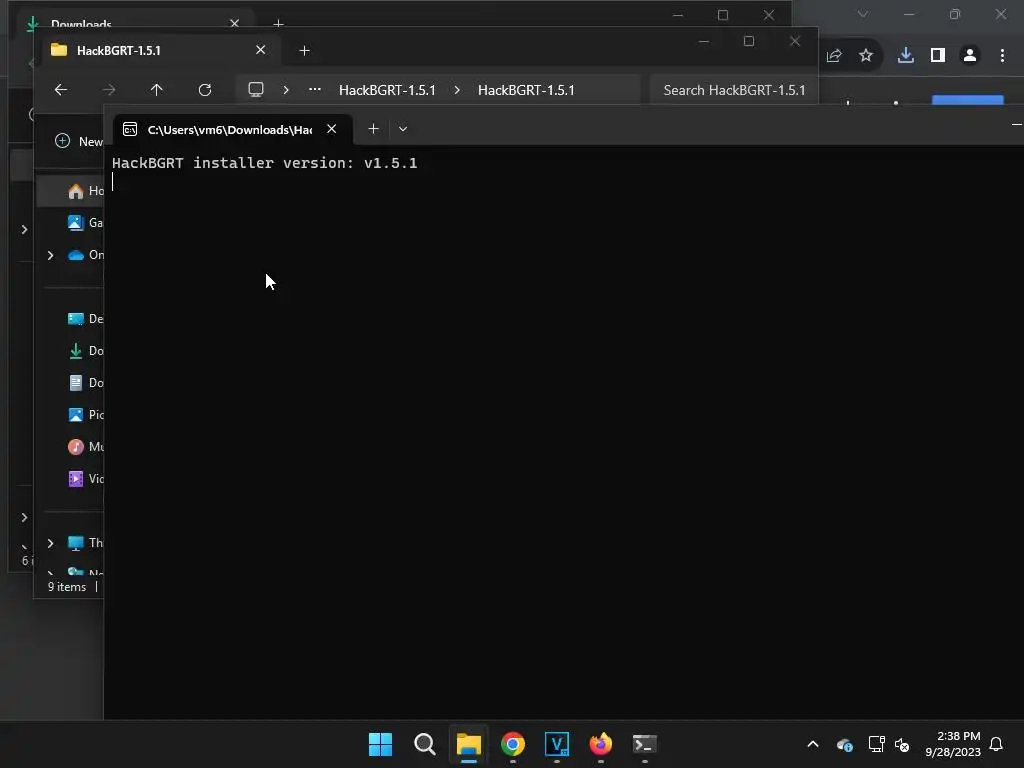The image size is (1024, 768).
Task: Click the Chrome share icon
Action: click(x=834, y=56)
